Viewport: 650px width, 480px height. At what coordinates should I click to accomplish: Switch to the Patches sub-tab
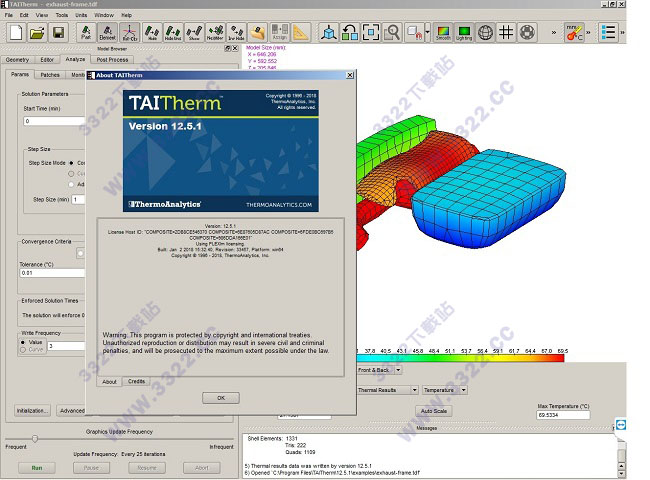(x=50, y=75)
